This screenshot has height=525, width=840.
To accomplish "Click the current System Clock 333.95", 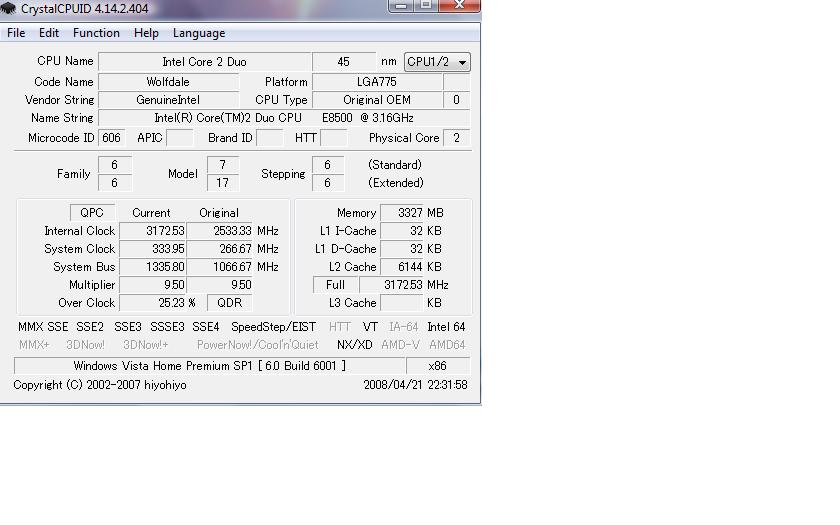I will coord(153,249).
